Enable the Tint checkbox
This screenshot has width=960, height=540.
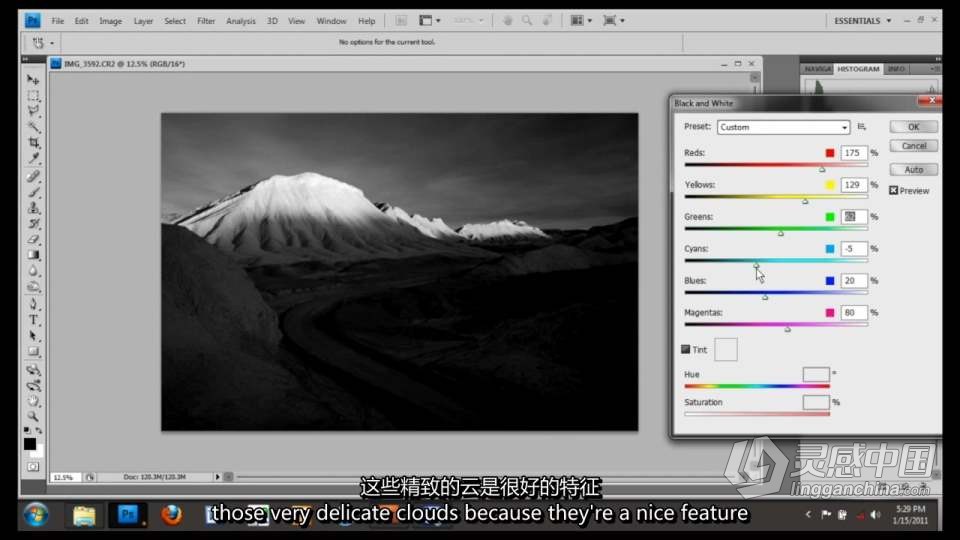tap(685, 349)
